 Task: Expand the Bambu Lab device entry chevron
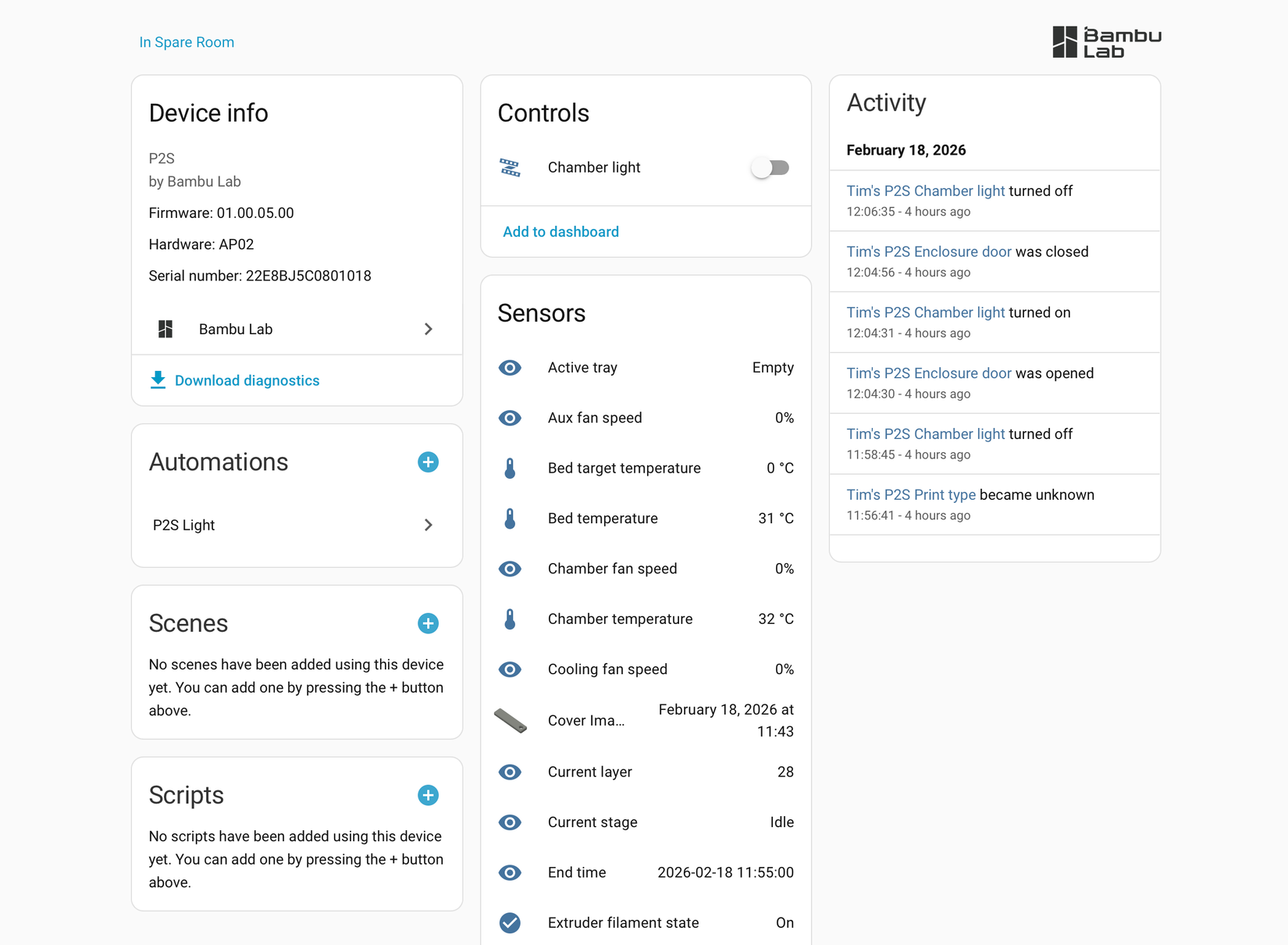(x=428, y=329)
